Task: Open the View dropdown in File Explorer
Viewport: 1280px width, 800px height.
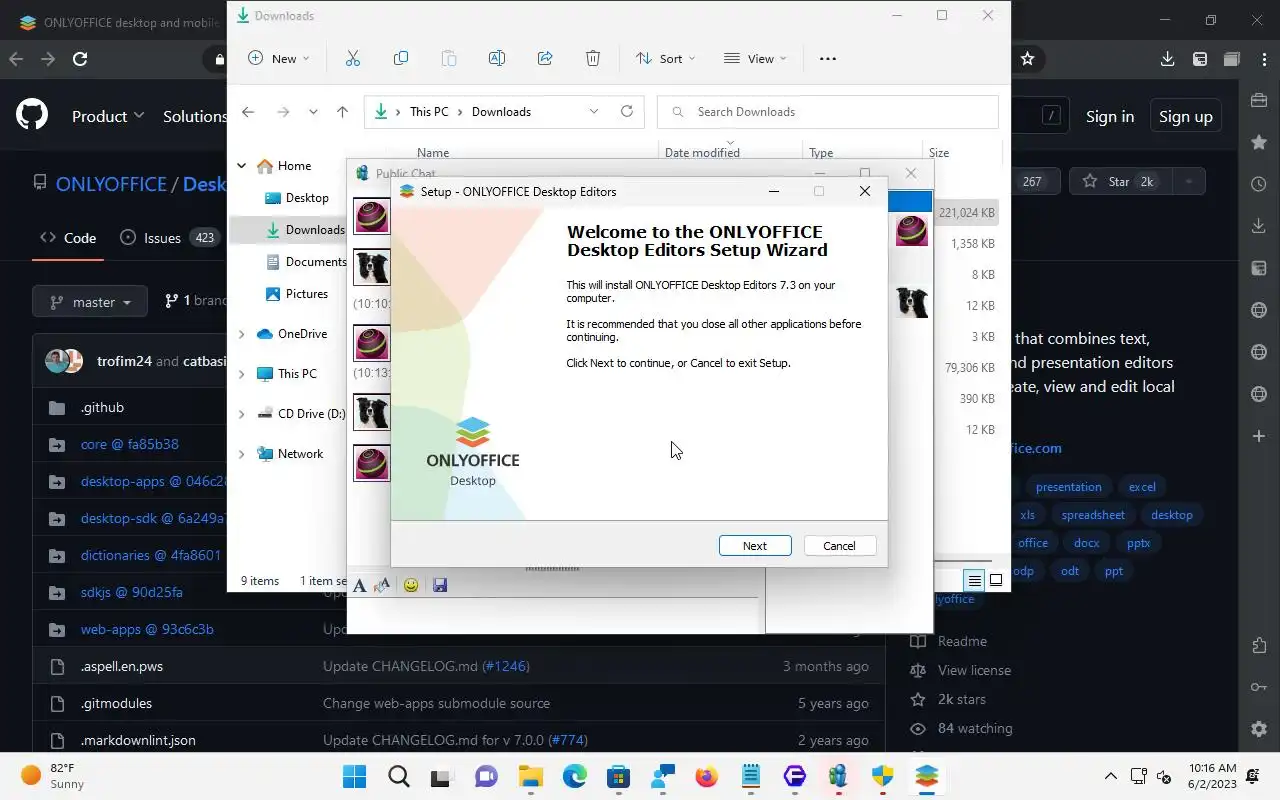Action: click(x=755, y=59)
